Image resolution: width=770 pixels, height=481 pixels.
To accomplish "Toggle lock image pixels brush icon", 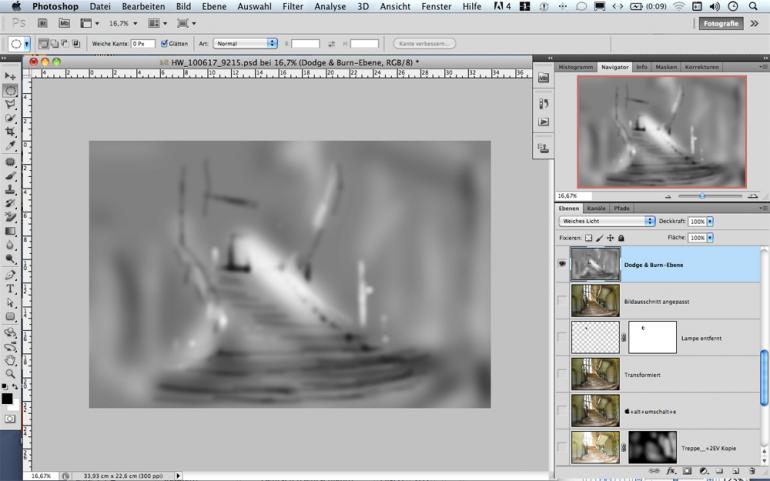I will tap(600, 238).
